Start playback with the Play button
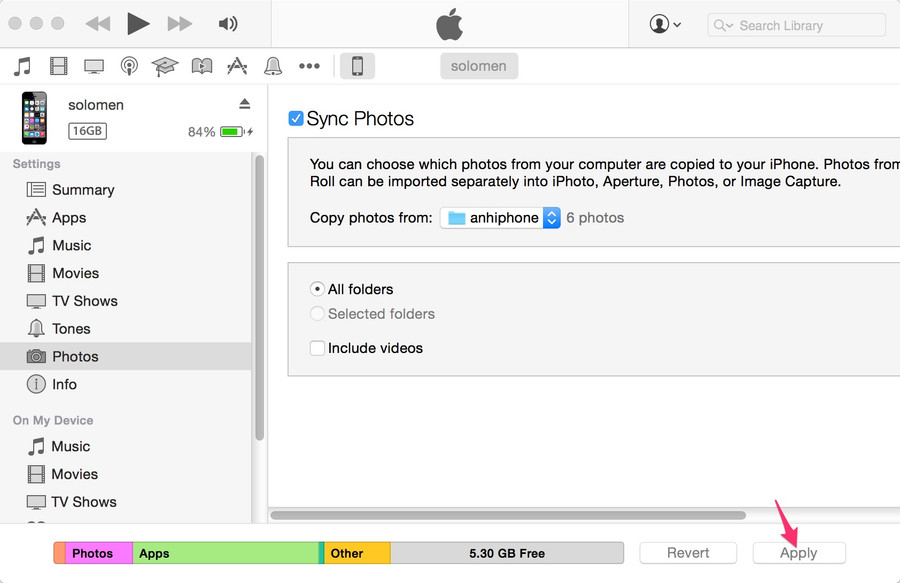The image size is (900, 583). tap(138, 24)
